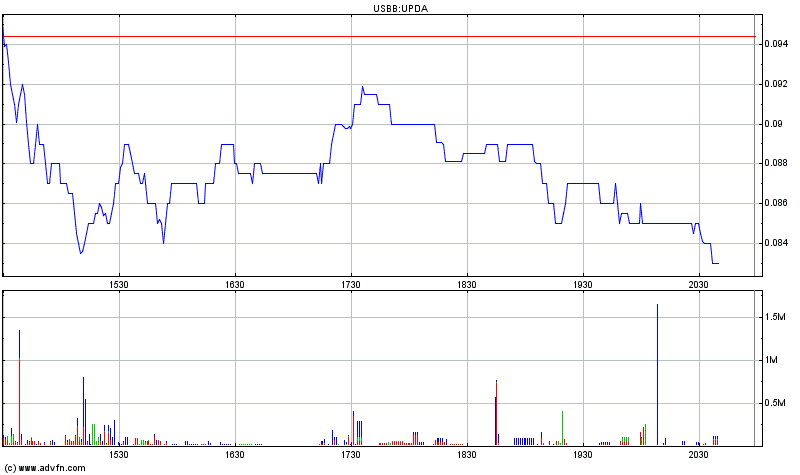Viewport: 800px width, 475px height.
Task: Click the 0.09 price axis label
Action: (x=773, y=124)
